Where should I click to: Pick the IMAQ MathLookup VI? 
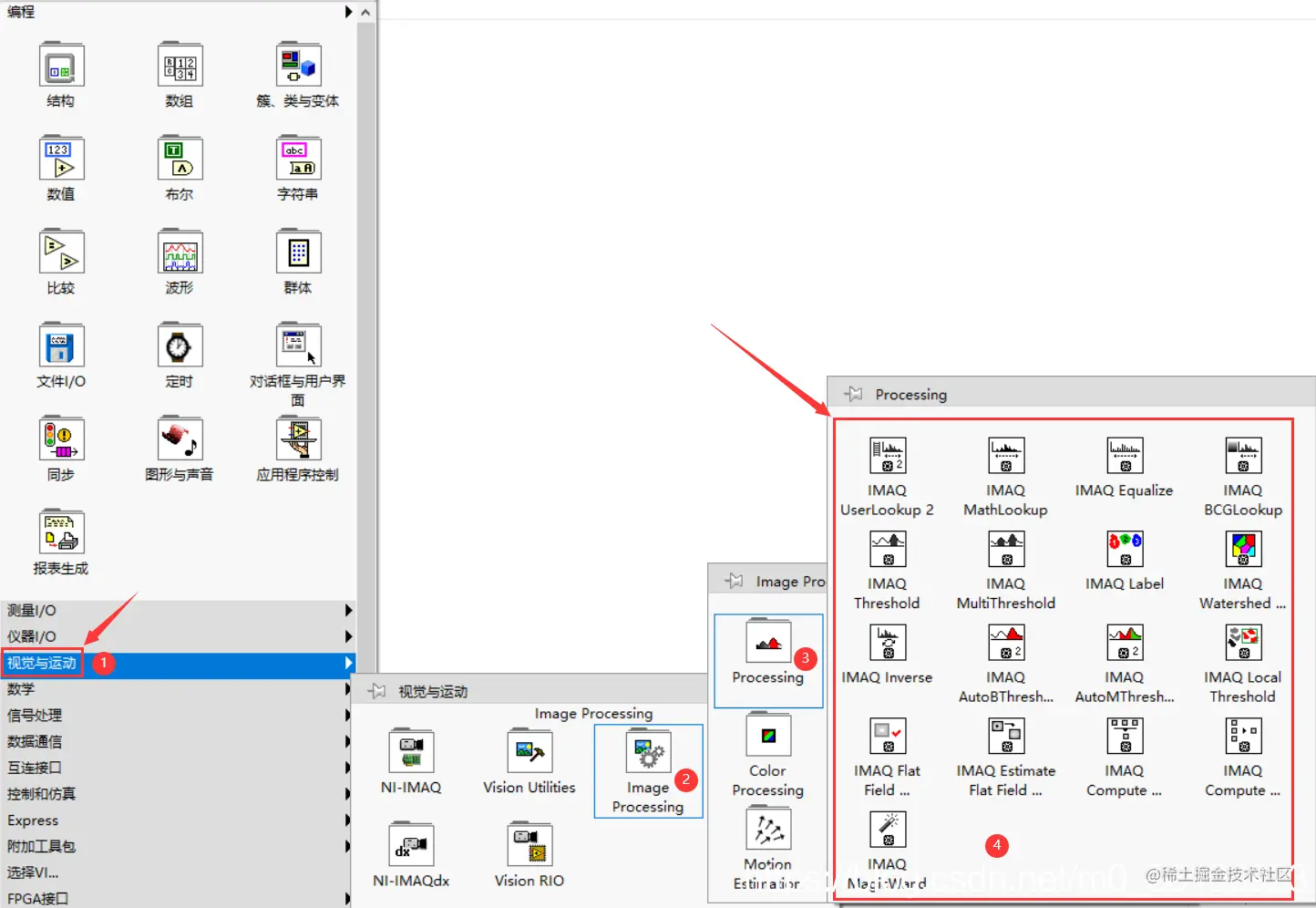(x=1006, y=456)
